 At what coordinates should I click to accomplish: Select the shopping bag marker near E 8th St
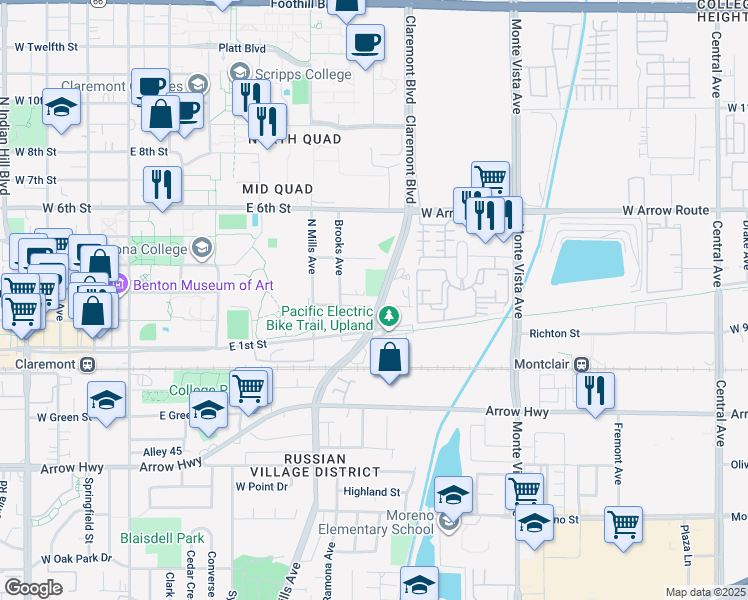point(160,114)
